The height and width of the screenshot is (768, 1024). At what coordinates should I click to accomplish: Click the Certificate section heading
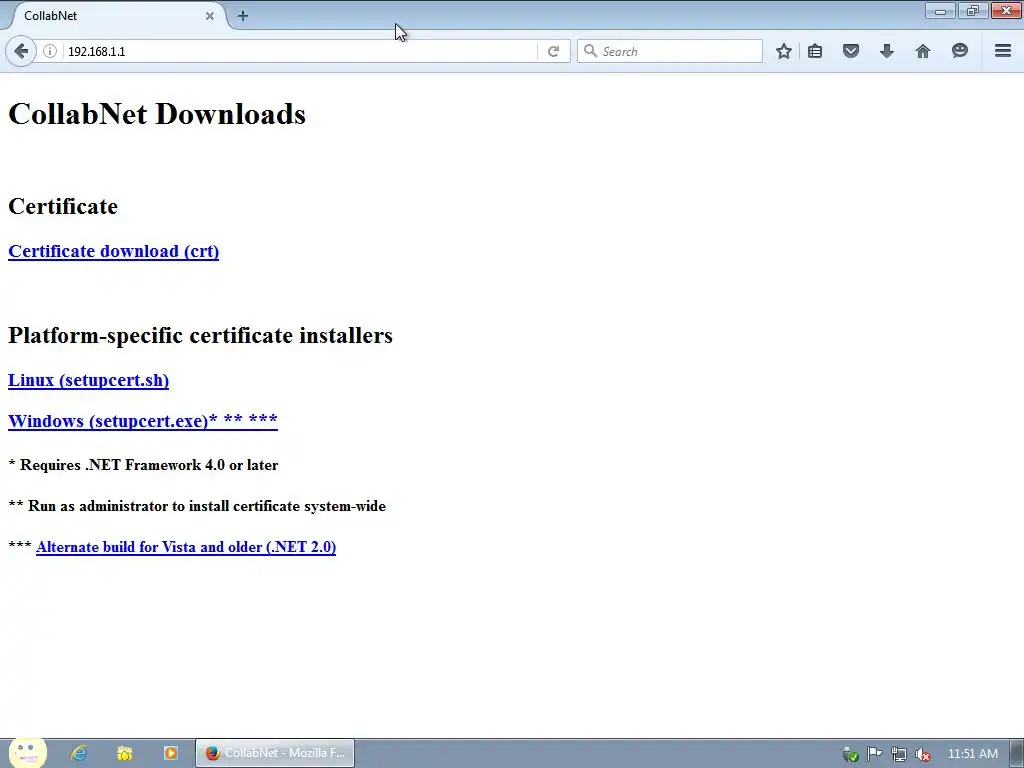point(63,206)
